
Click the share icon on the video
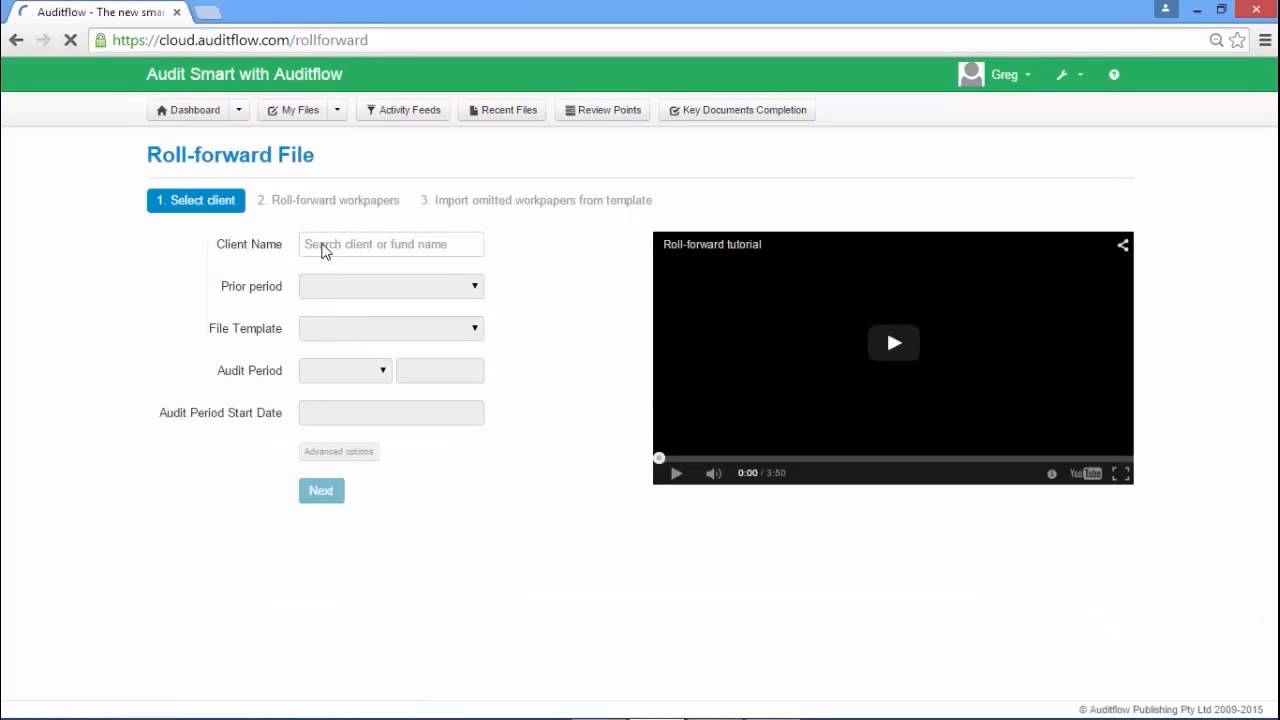1123,245
